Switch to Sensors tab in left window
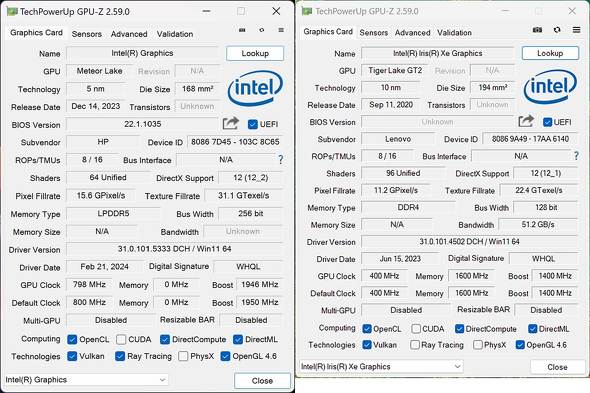 (x=87, y=34)
